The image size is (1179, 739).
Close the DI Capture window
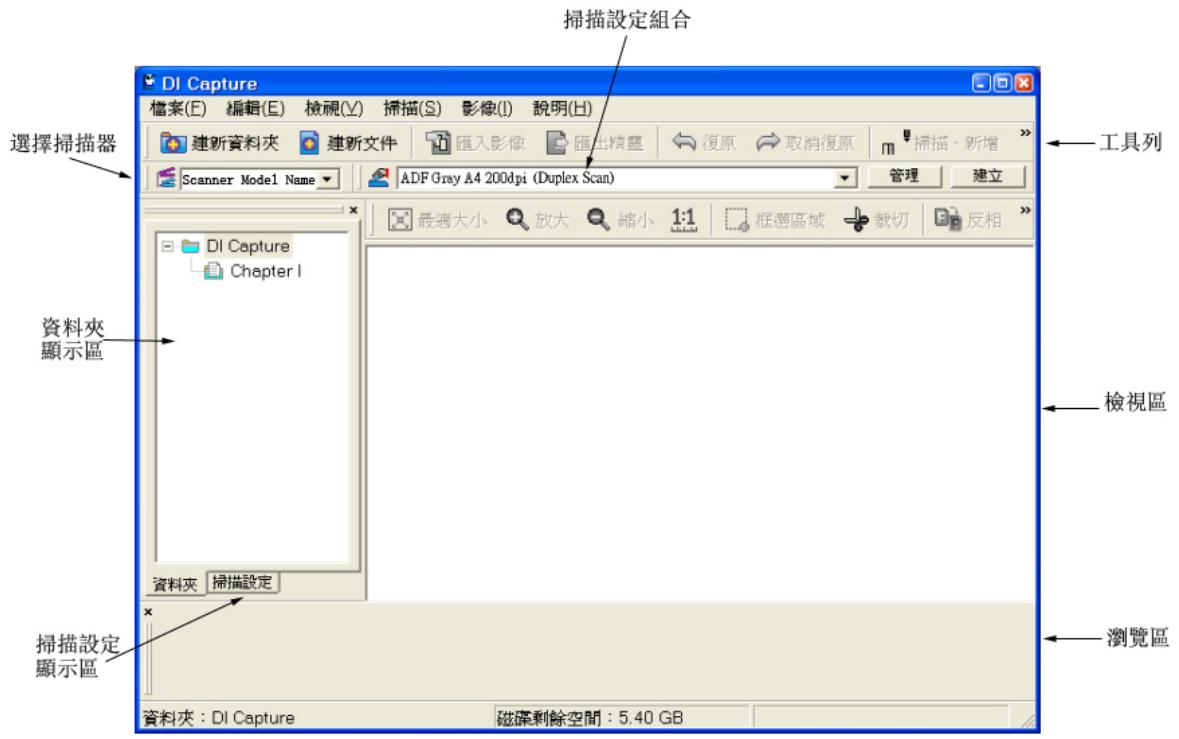(1023, 83)
